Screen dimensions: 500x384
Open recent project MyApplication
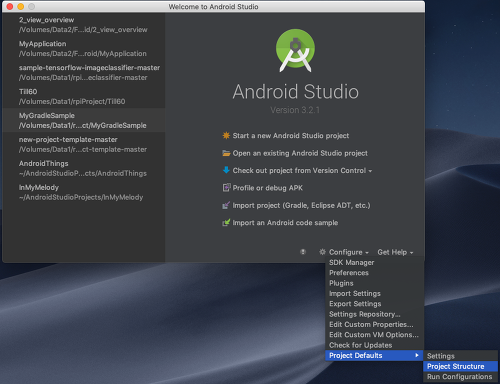(x=84, y=48)
